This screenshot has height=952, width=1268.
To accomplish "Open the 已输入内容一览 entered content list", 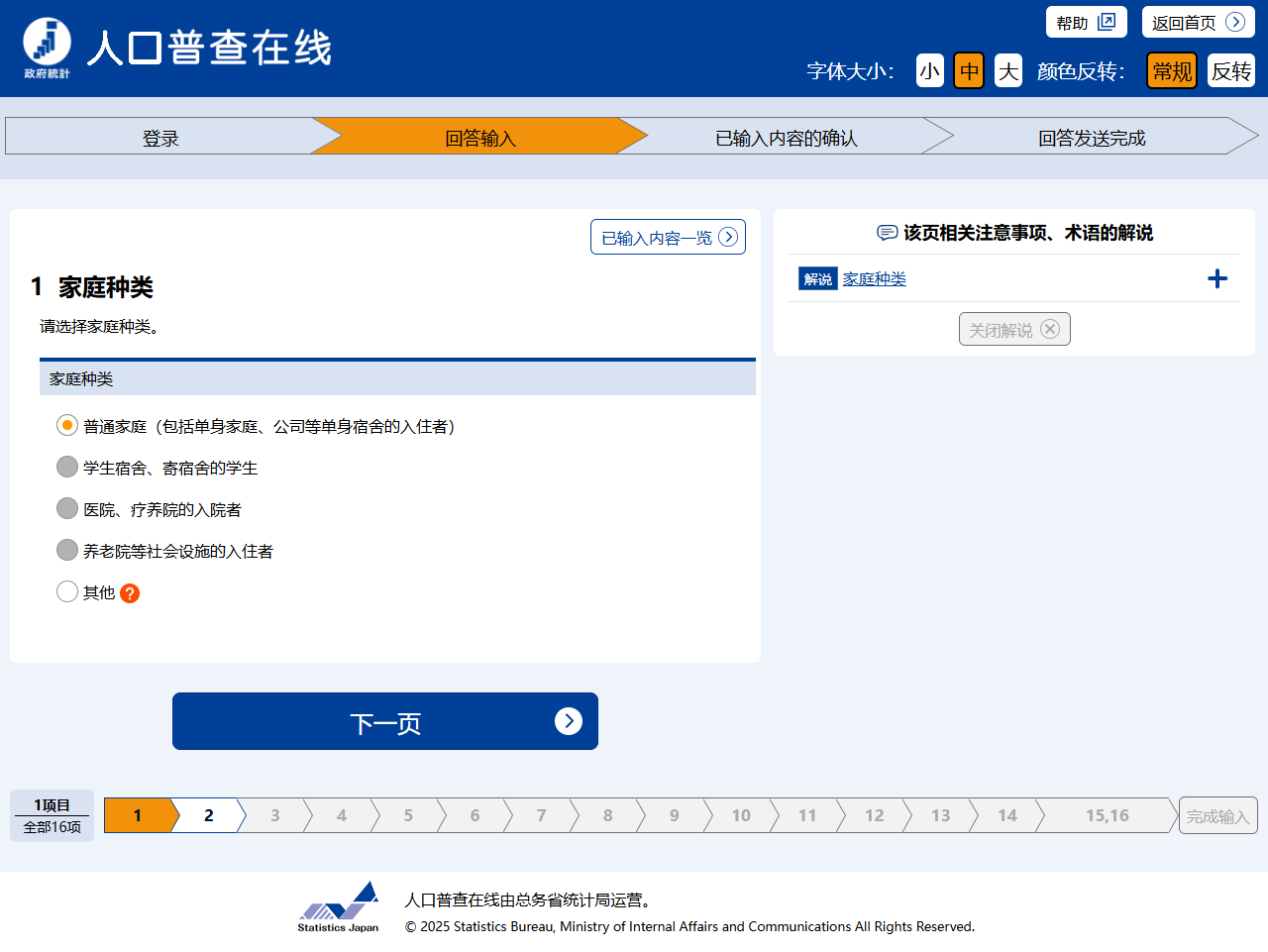I will pos(668,237).
